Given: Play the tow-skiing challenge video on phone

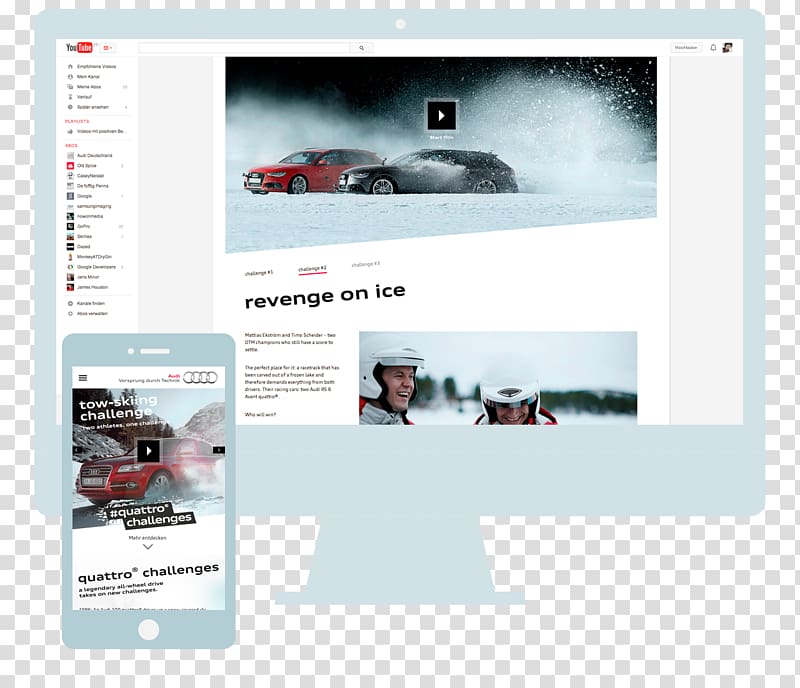Looking at the screenshot, I should click(148, 451).
